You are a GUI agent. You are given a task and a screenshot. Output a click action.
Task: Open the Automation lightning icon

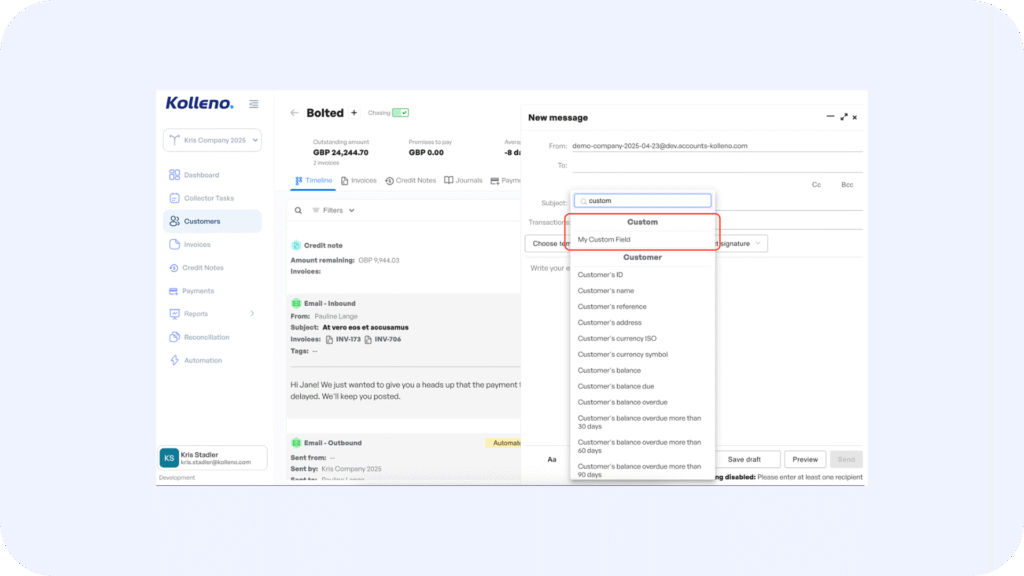click(174, 360)
